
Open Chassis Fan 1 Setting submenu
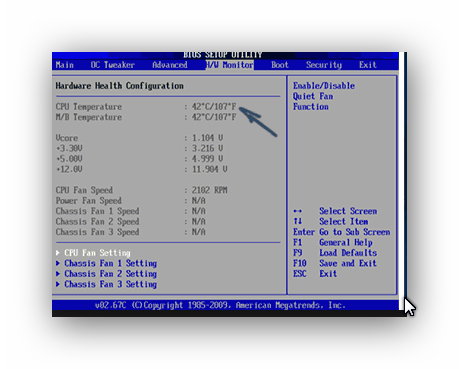[x=110, y=263]
